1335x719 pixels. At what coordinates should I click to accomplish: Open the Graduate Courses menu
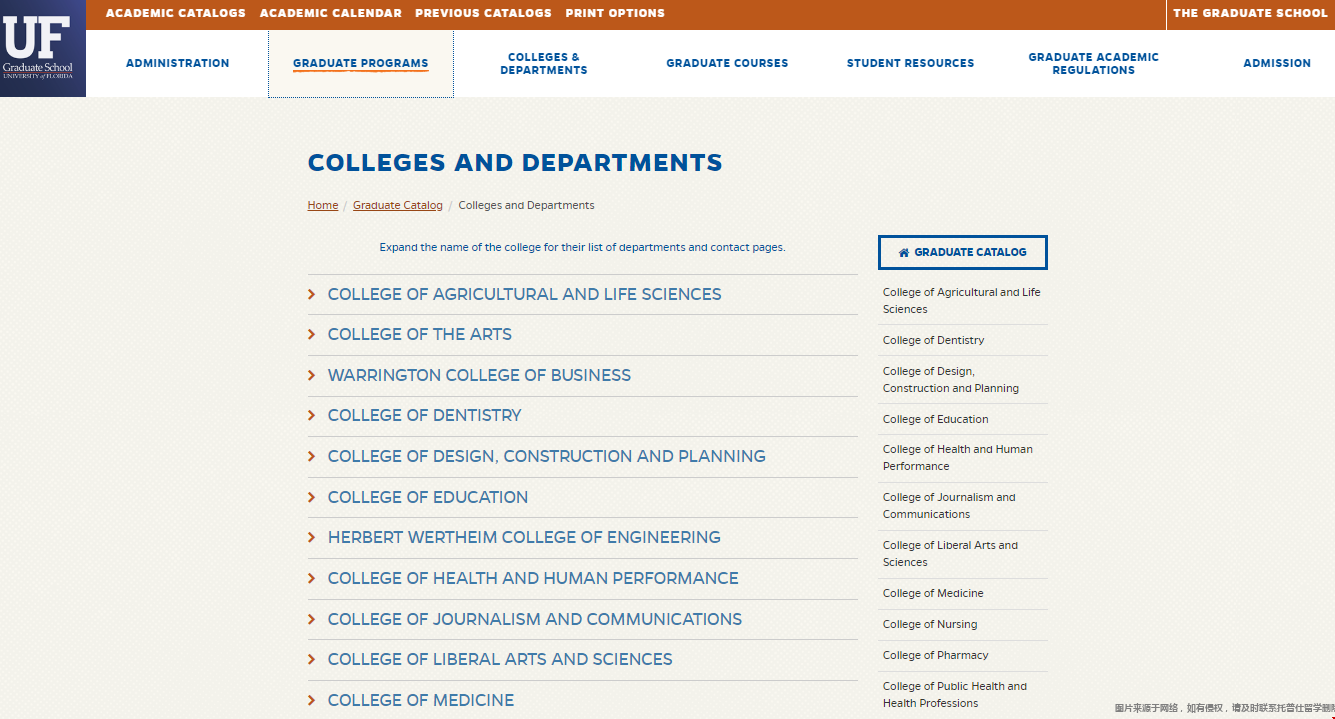click(727, 63)
